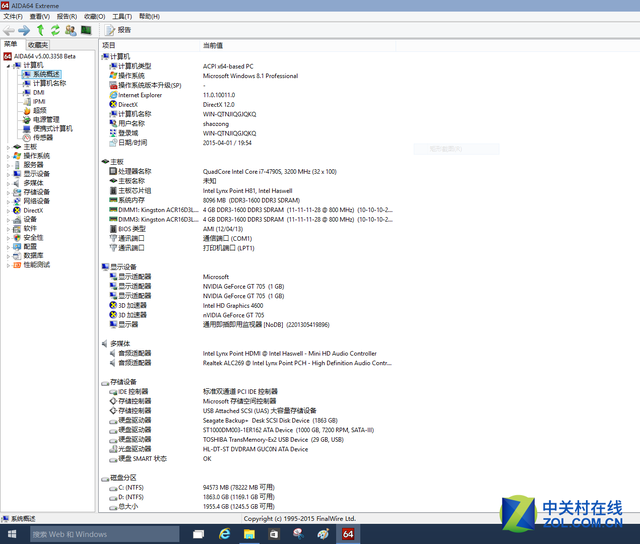
Task: Click the 系统内存 memory row icon
Action: coord(113,200)
